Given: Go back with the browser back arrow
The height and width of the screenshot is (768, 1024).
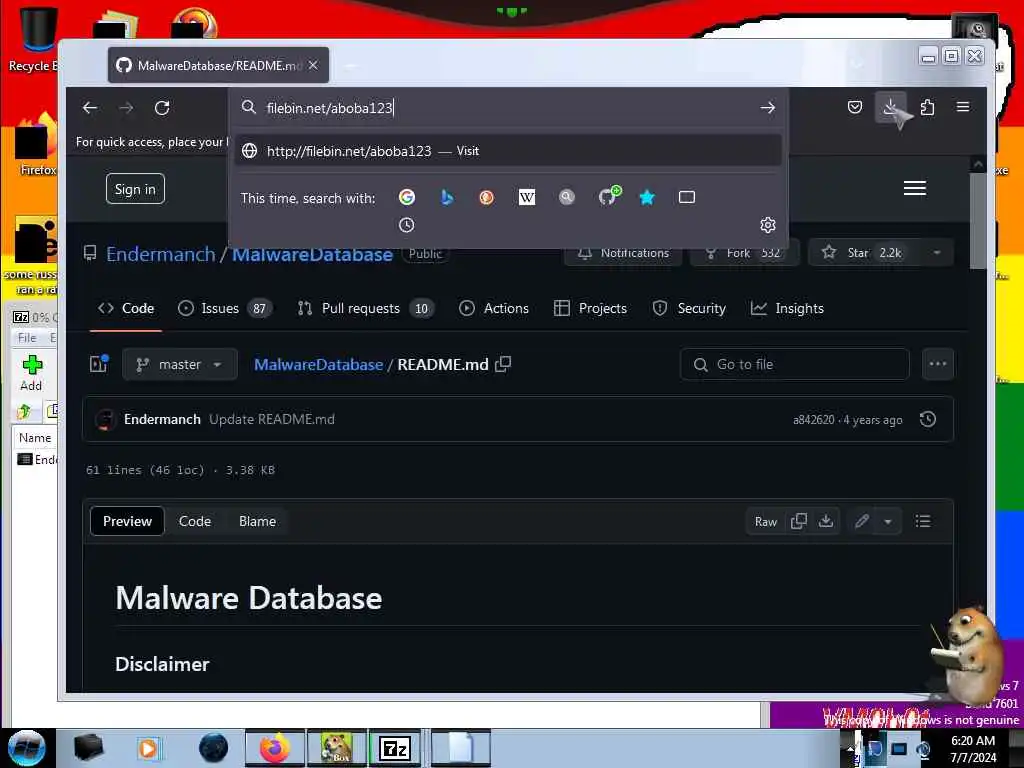Looking at the screenshot, I should click(x=90, y=108).
